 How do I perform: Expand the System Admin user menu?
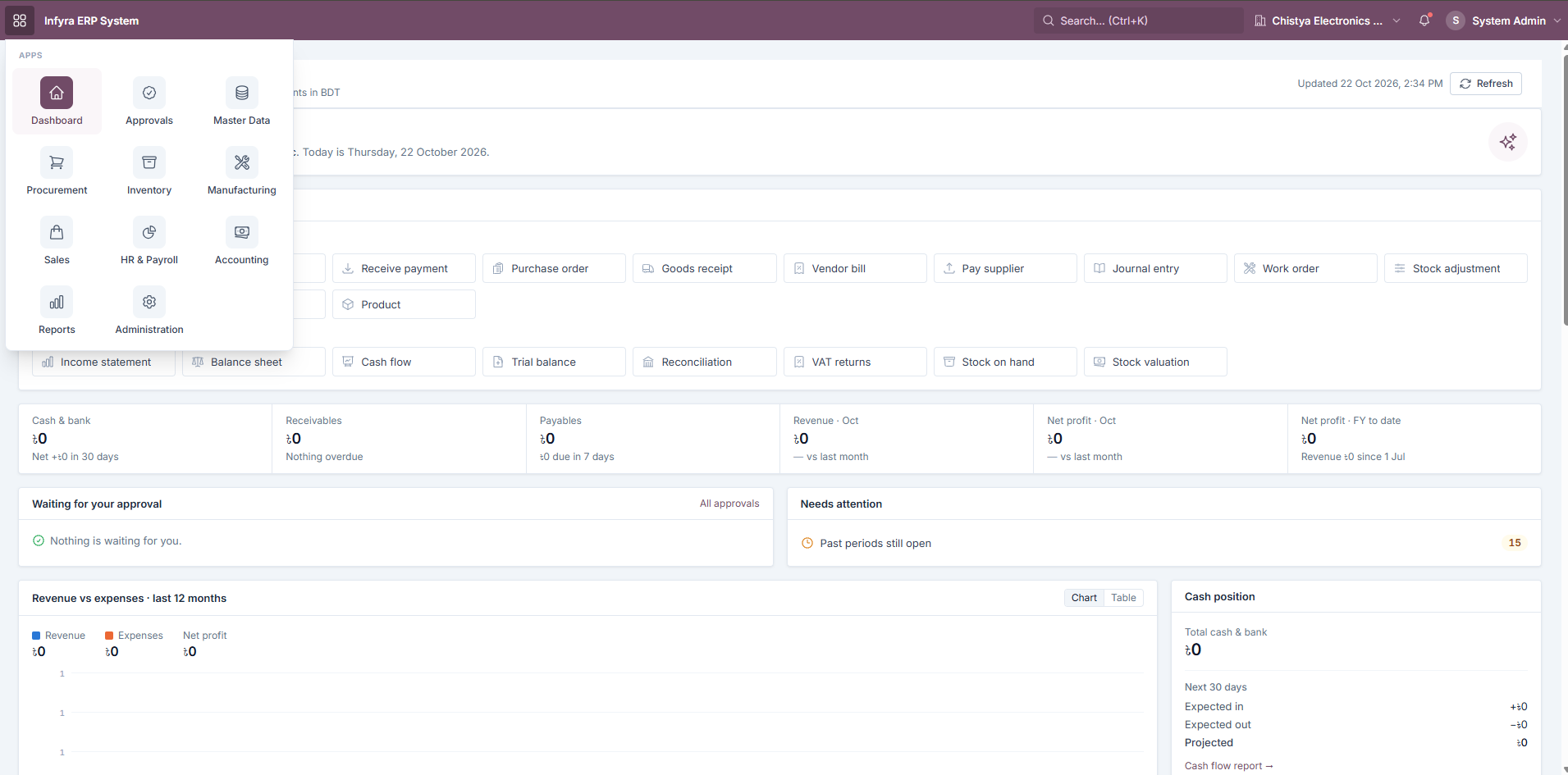click(x=1504, y=21)
